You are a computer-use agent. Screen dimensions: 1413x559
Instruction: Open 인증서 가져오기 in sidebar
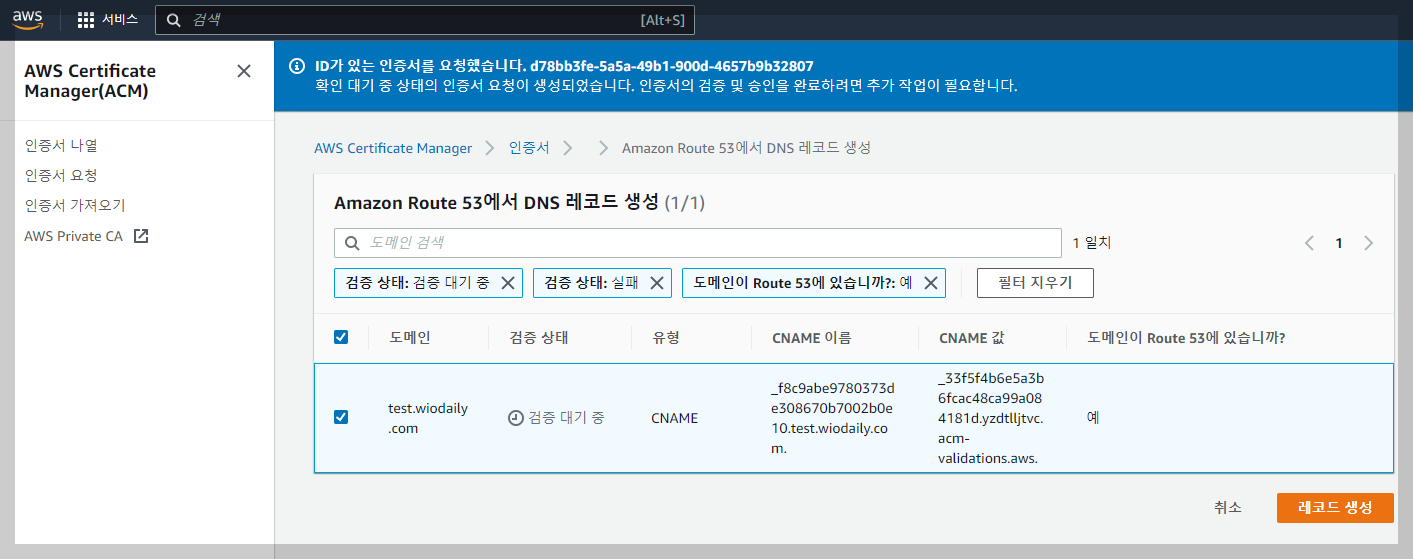[x=75, y=205]
